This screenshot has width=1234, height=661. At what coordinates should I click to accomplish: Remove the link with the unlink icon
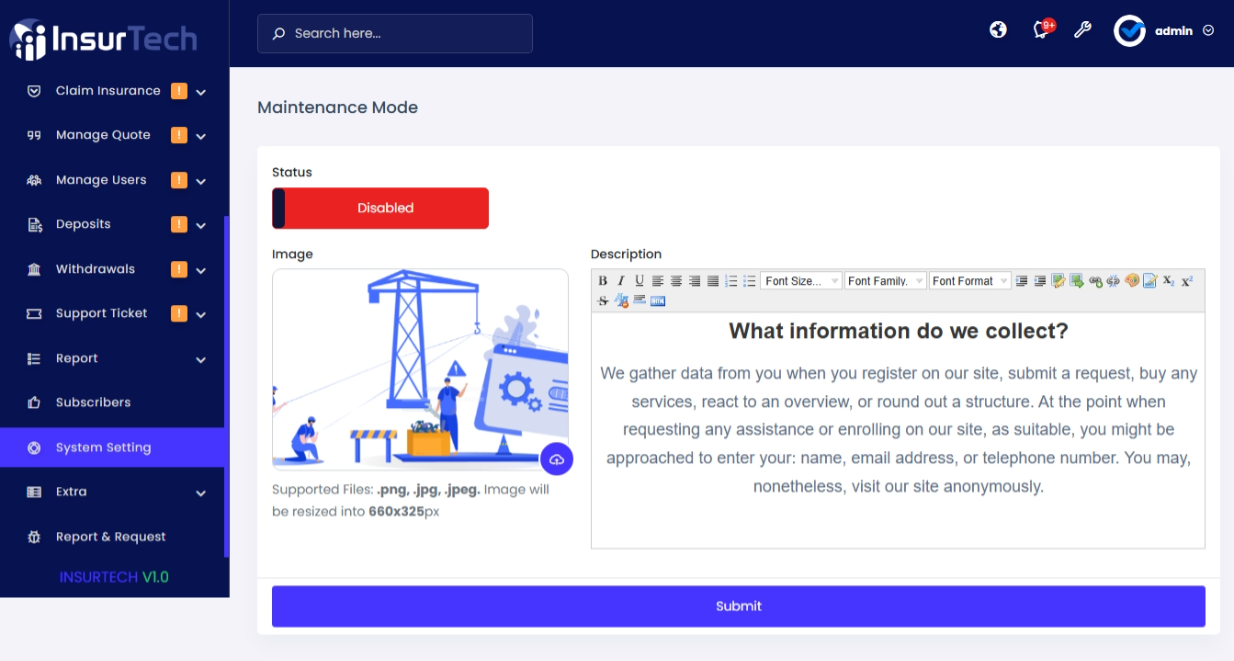pos(1113,281)
